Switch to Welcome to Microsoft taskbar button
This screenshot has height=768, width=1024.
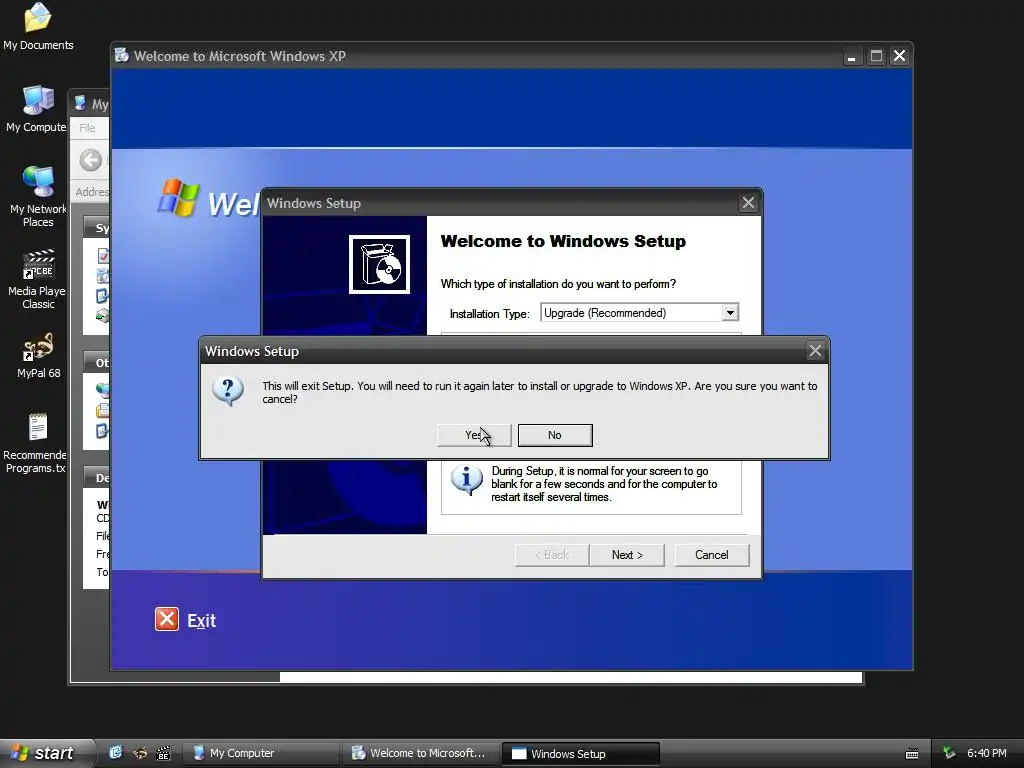pyautogui.click(x=421, y=753)
